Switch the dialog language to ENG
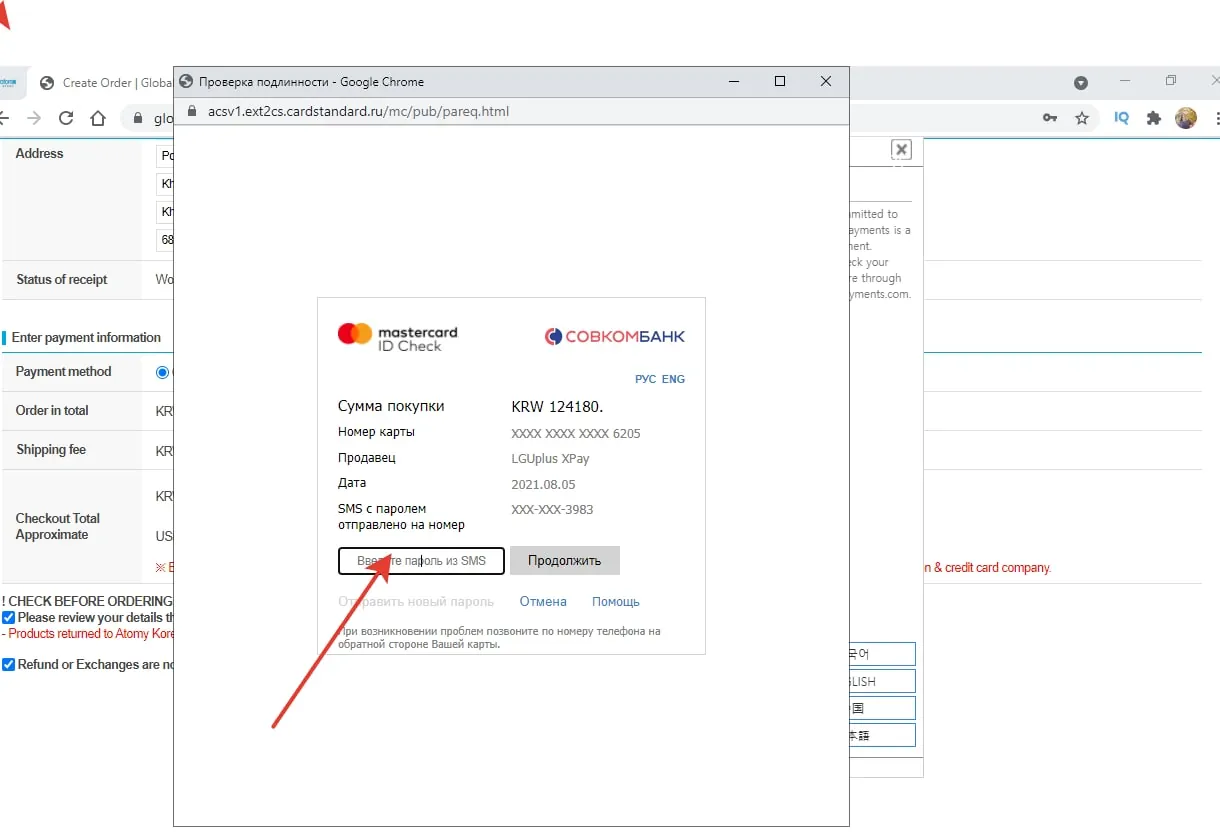 (674, 380)
